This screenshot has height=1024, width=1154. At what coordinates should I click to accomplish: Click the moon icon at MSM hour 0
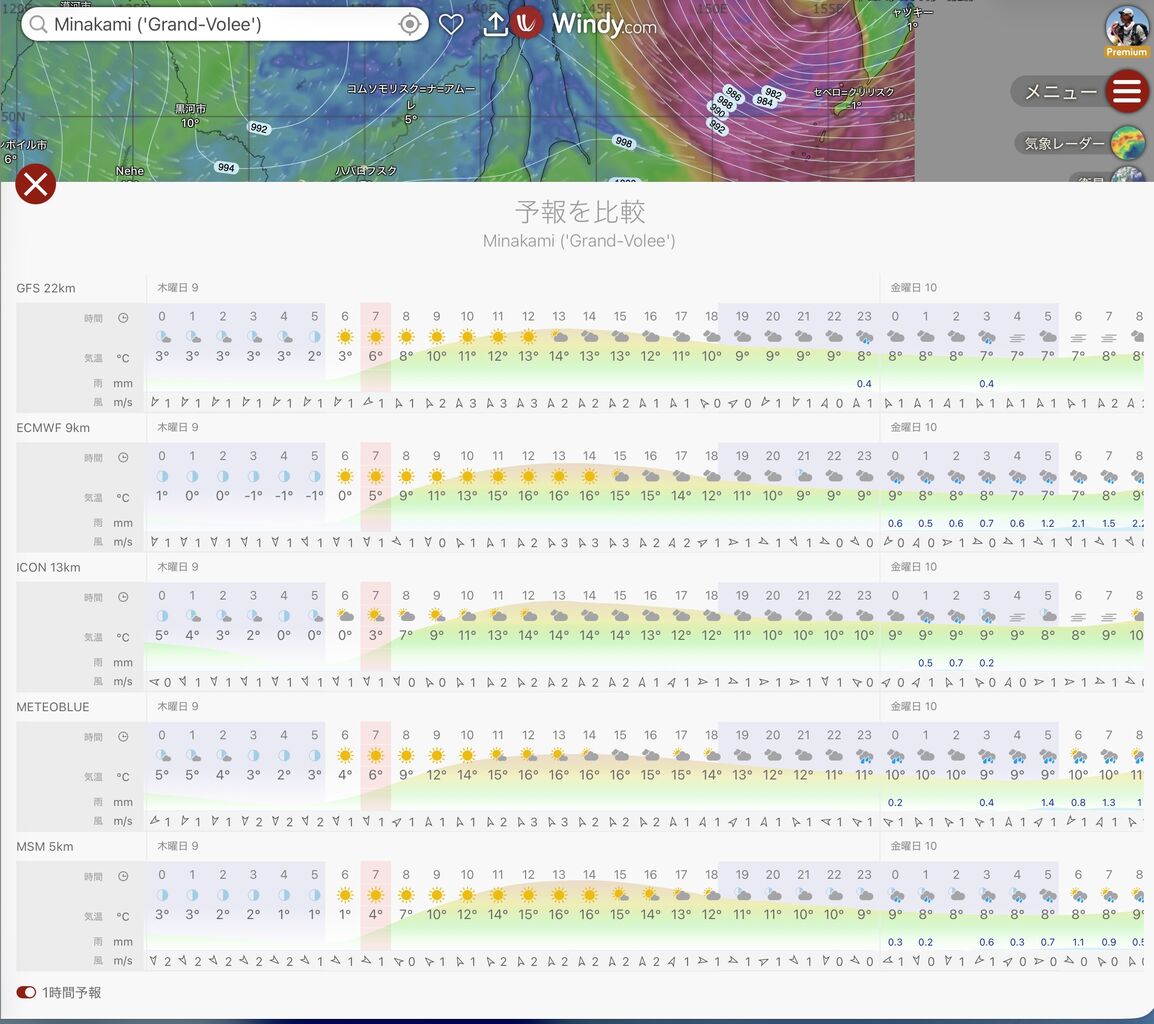point(162,895)
